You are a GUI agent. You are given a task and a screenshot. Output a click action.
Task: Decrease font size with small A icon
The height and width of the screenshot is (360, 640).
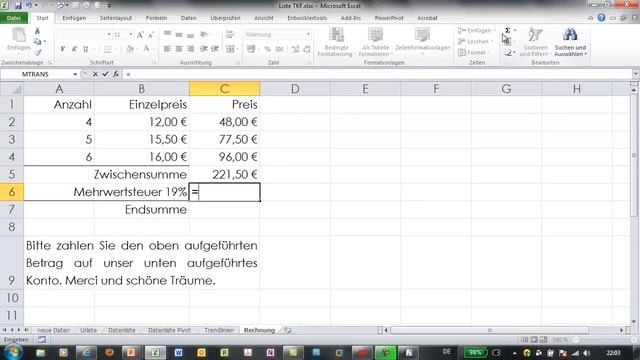[151, 35]
